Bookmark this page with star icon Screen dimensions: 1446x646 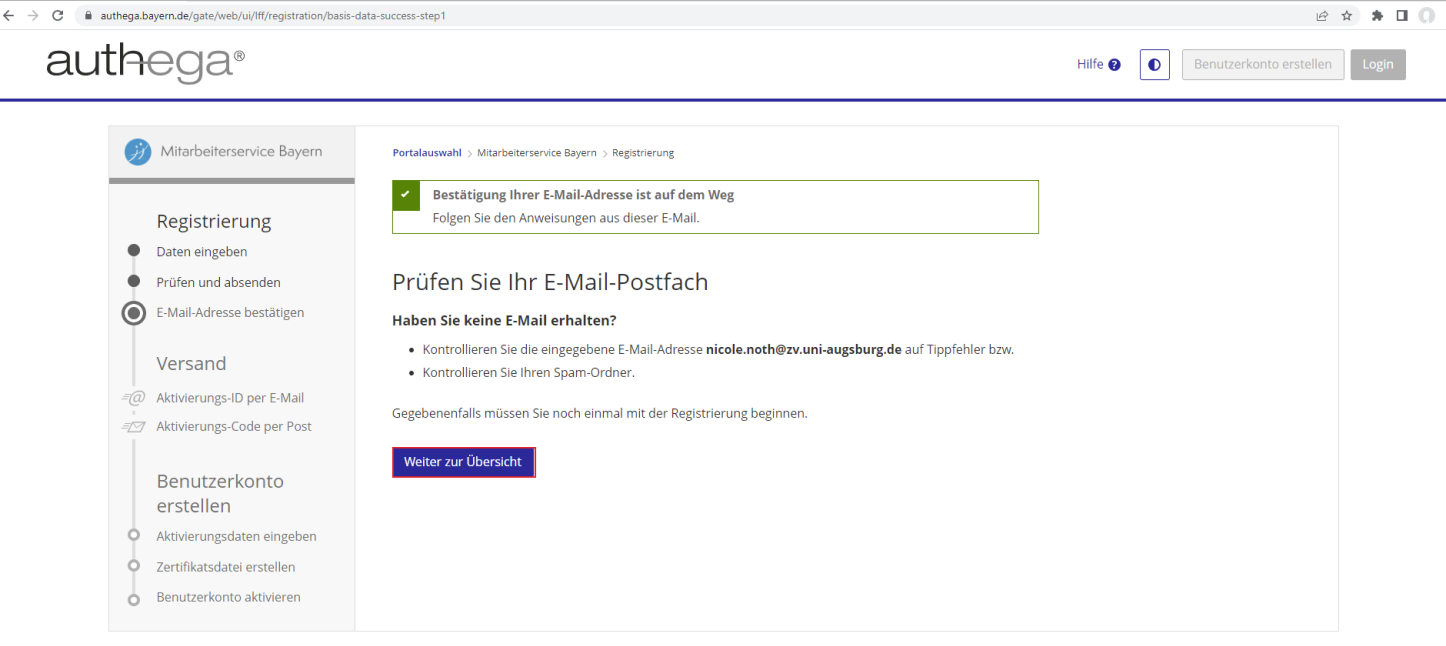pos(1347,16)
